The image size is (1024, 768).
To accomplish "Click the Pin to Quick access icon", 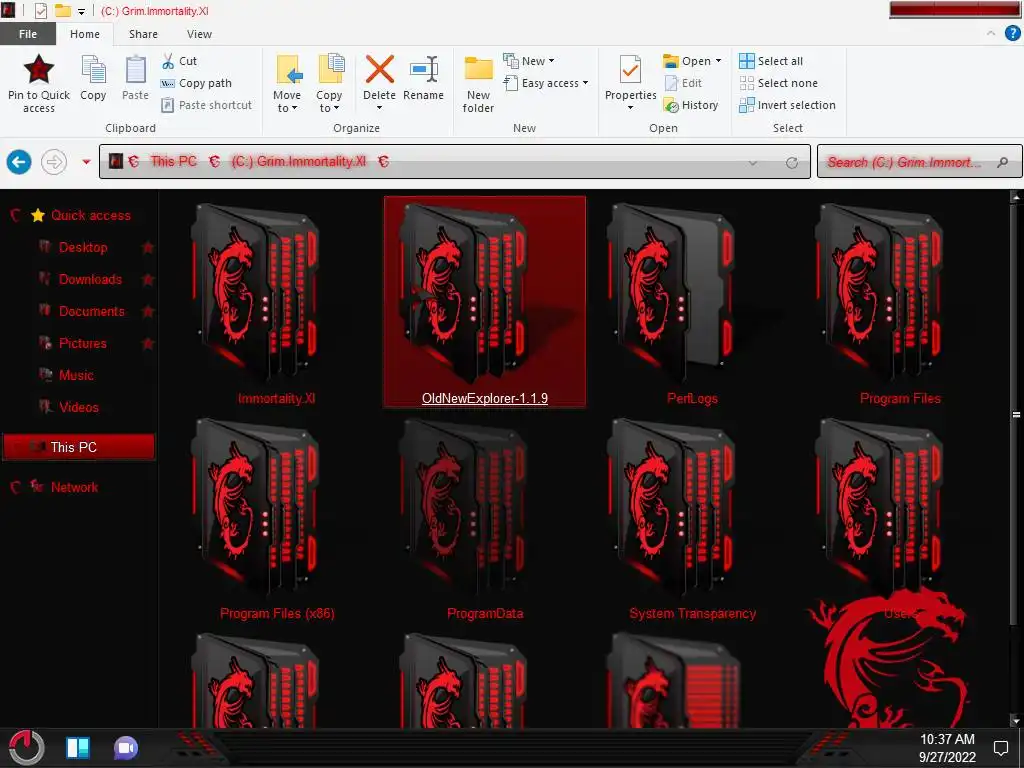I will (x=39, y=69).
